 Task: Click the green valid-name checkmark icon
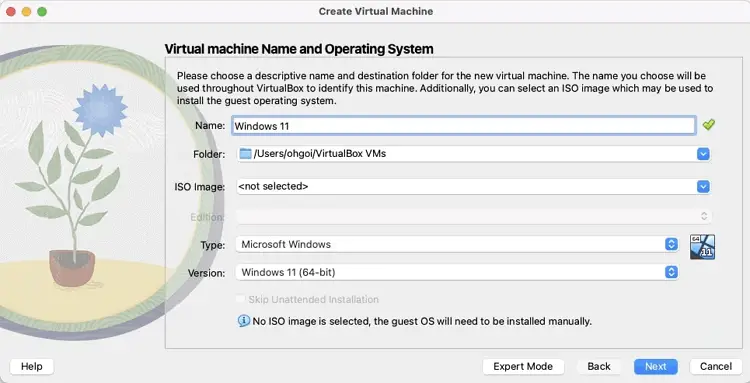click(x=708, y=125)
